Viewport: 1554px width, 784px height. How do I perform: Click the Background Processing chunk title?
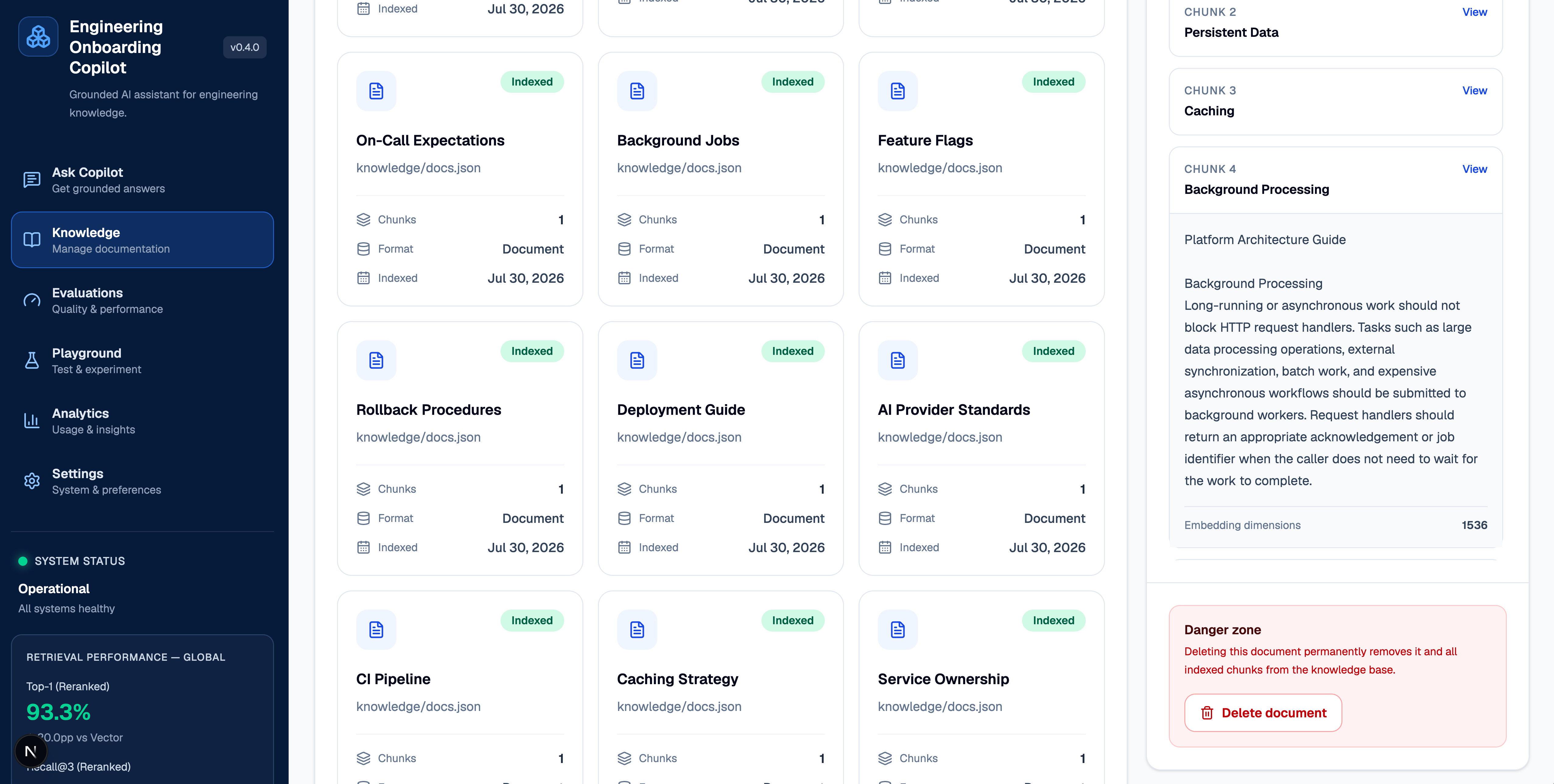1257,189
